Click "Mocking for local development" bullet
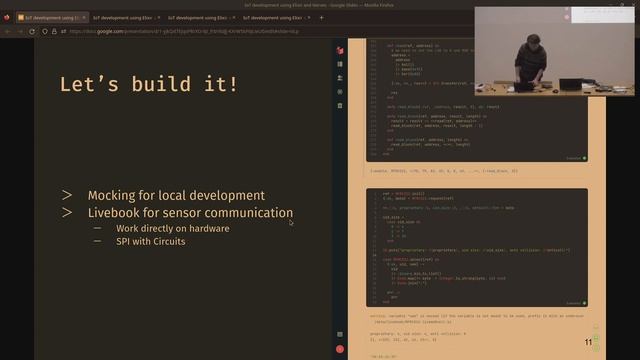 pos(176,196)
